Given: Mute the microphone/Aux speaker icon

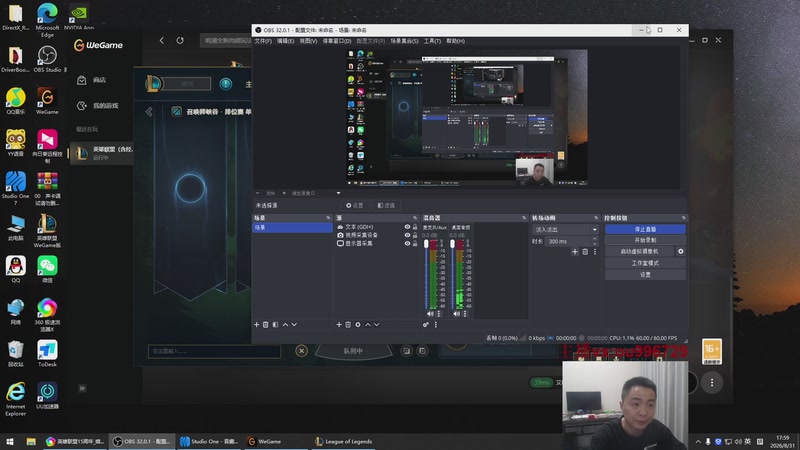Looking at the screenshot, I should pyautogui.click(x=430, y=314).
